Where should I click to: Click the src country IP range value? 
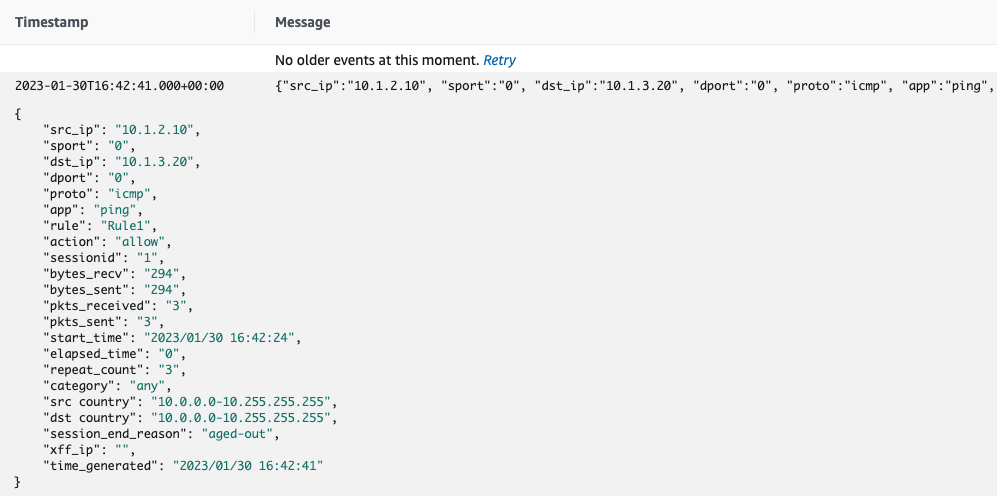click(242, 401)
